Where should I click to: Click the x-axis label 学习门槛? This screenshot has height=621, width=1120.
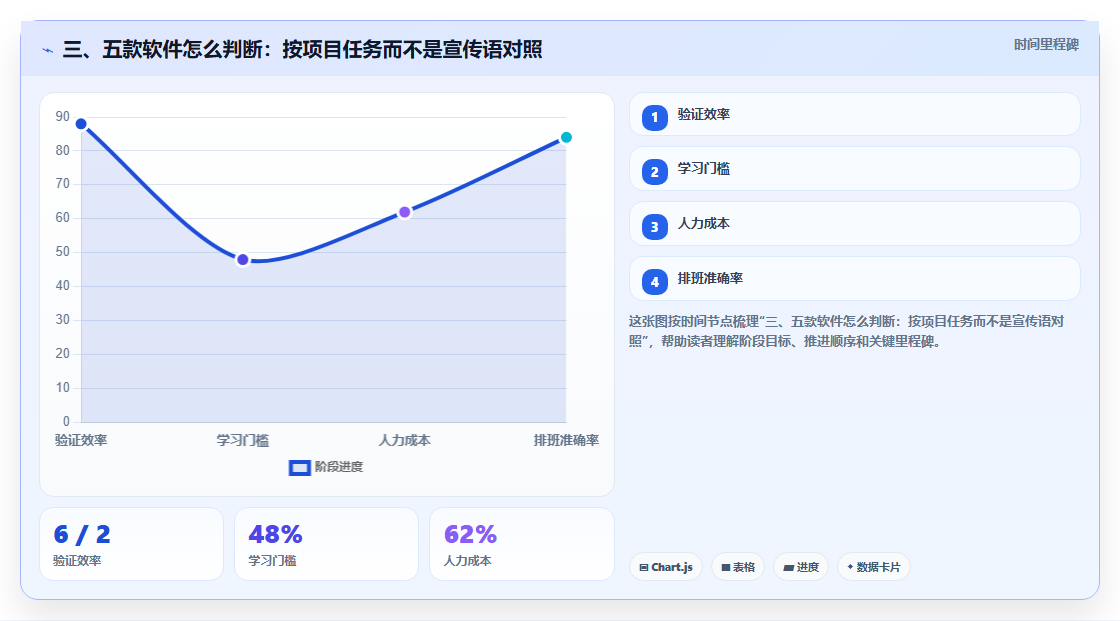[x=243, y=440]
